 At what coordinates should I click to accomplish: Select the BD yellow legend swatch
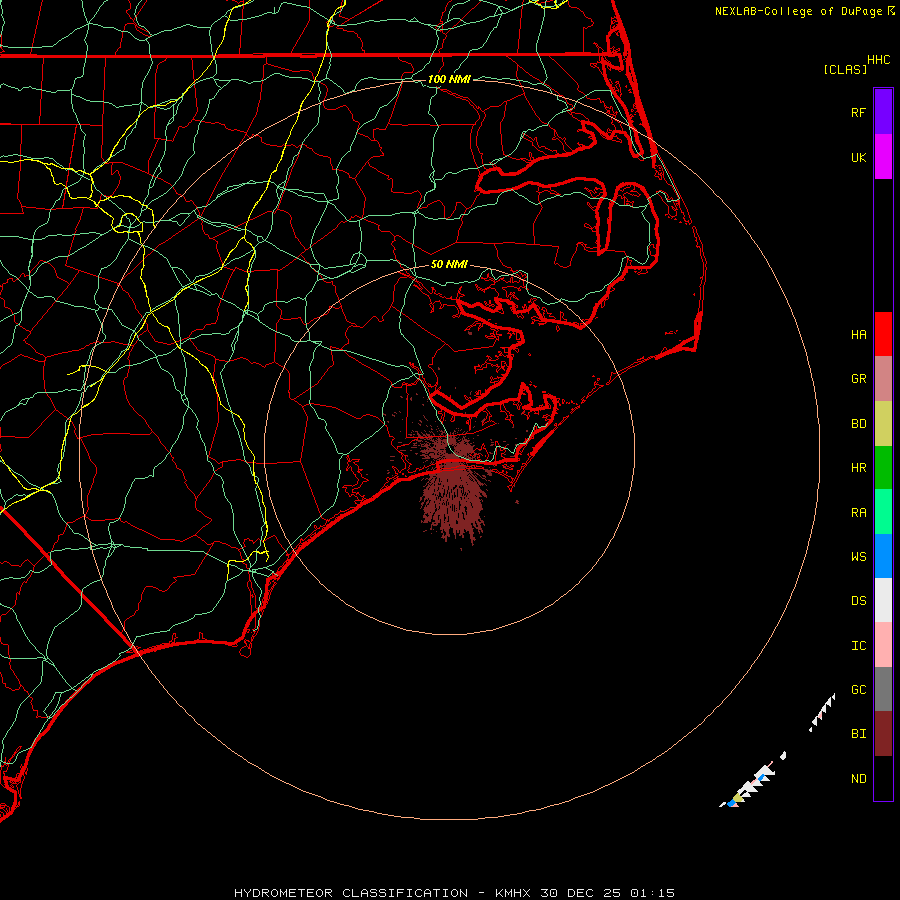[883, 424]
